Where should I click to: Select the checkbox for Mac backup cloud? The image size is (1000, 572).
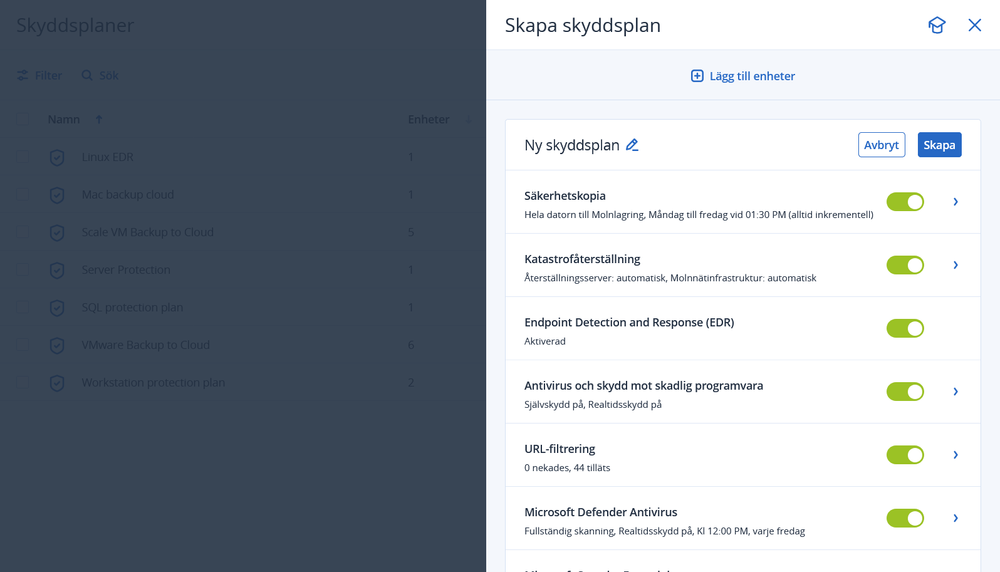[22, 194]
